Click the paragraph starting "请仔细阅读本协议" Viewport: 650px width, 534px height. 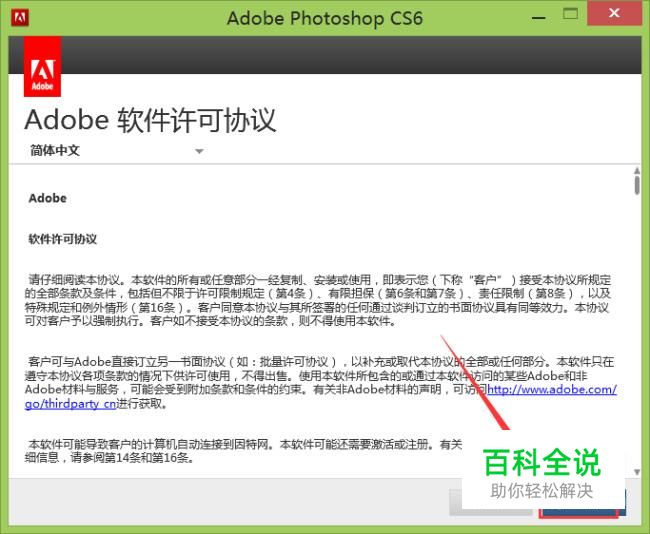point(318,300)
